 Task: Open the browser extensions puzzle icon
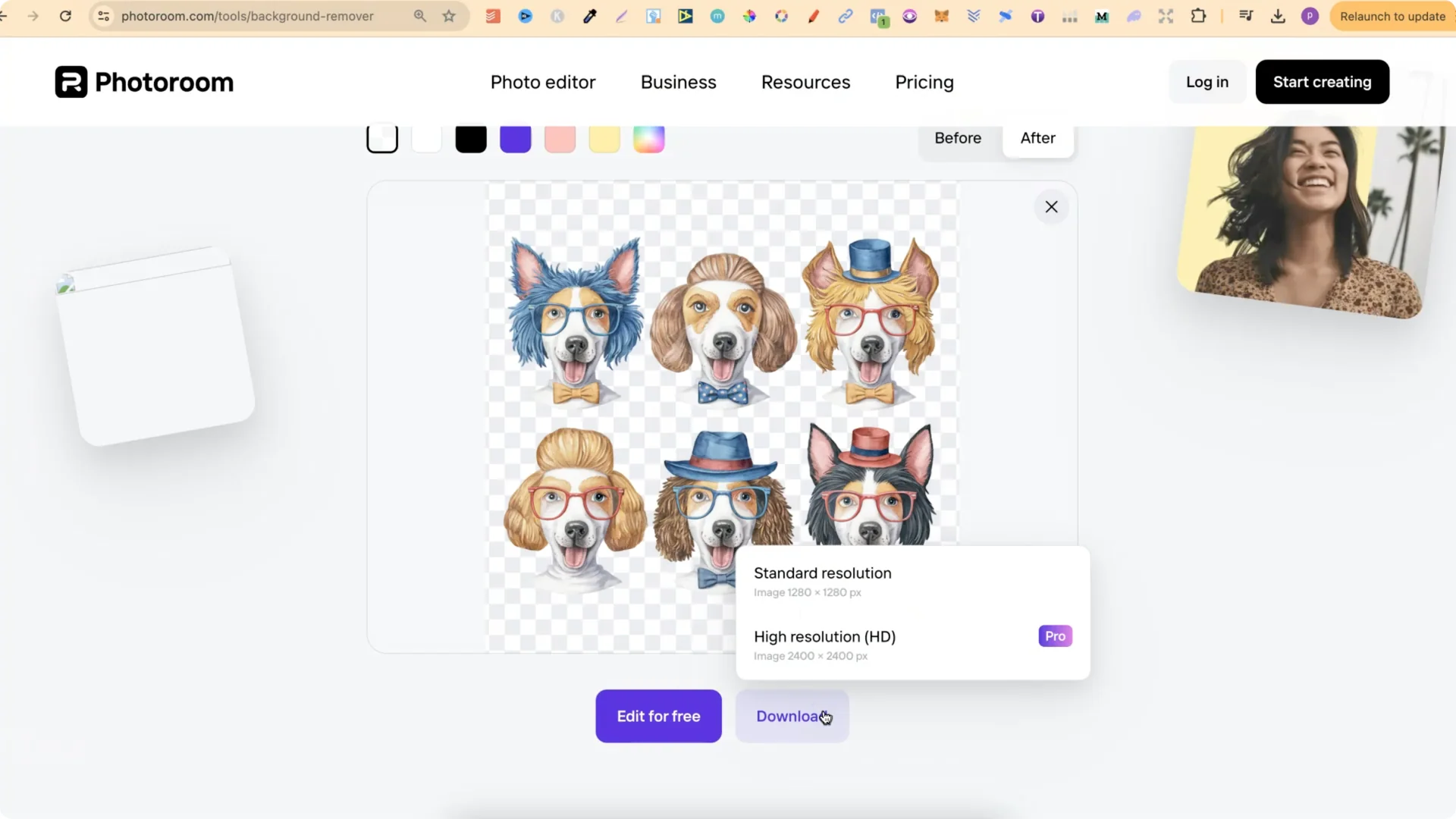pos(1199,16)
